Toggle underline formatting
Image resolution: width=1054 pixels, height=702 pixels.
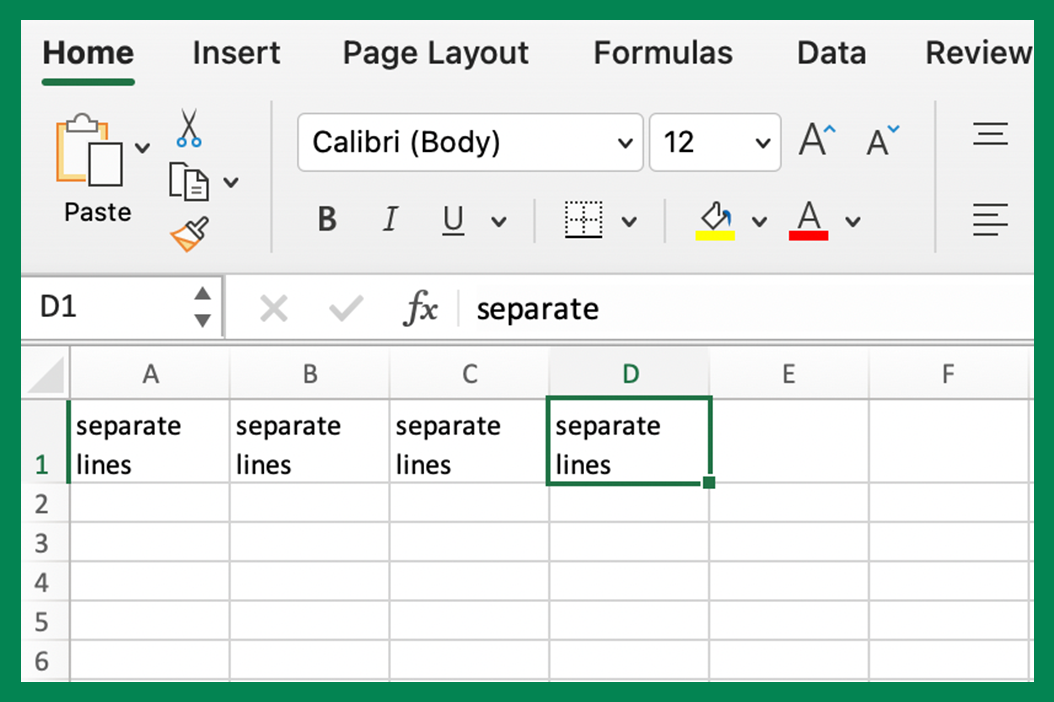coord(452,220)
